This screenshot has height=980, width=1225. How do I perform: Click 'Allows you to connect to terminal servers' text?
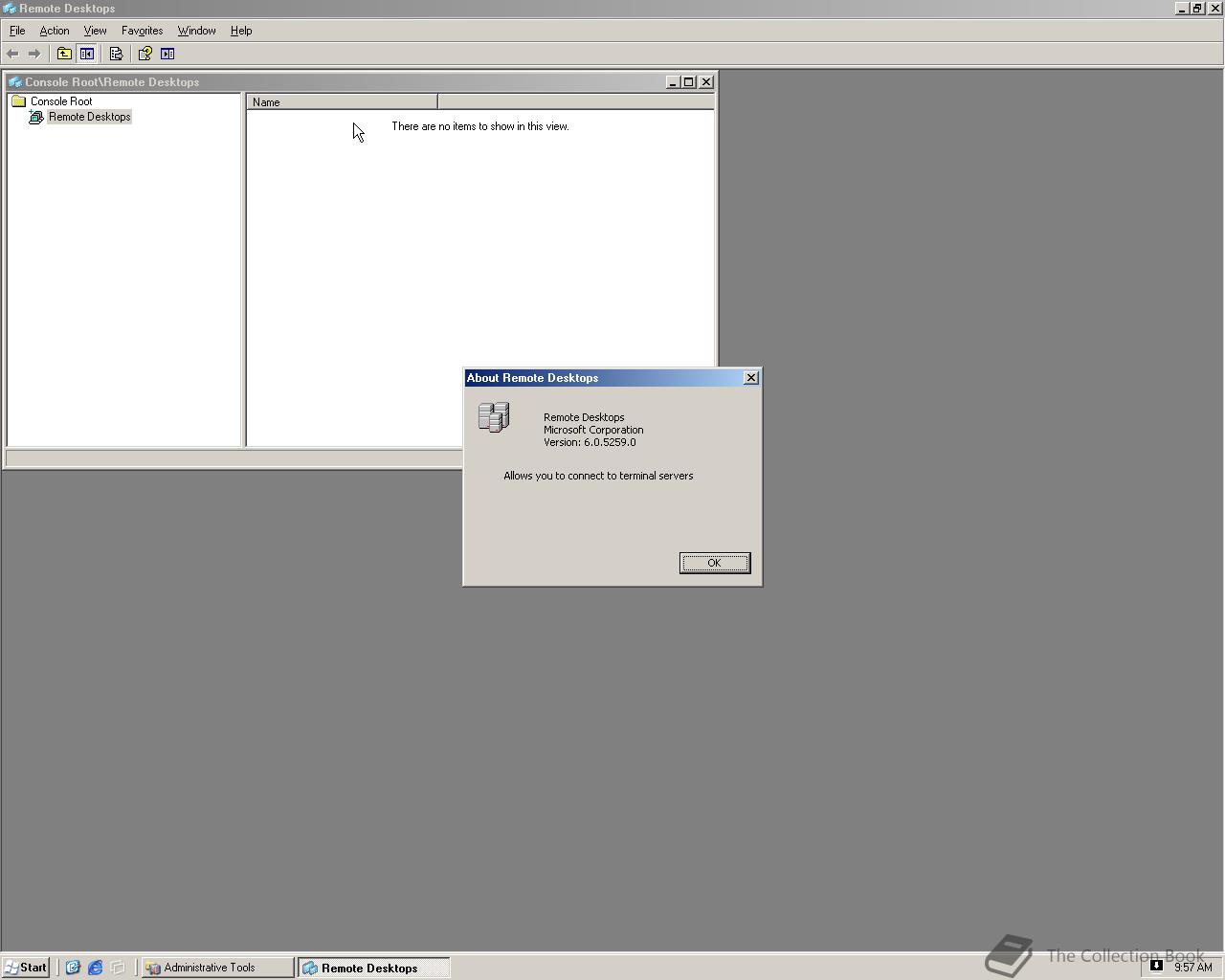point(598,476)
